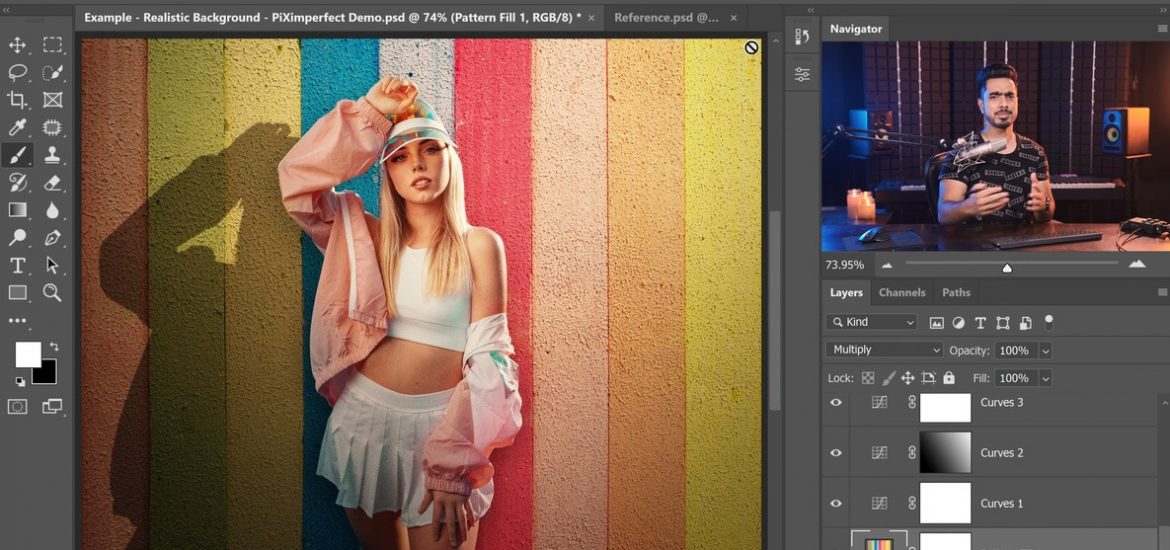Swap foreground and background colors

(54, 346)
